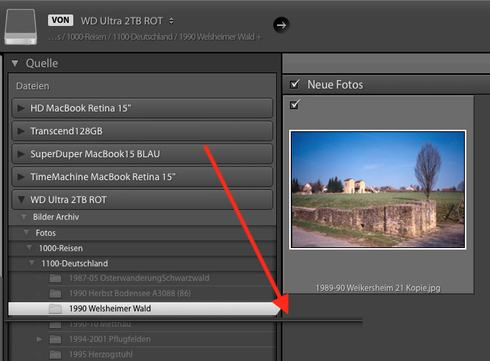Collapse the Quelle panel

click(x=15, y=63)
